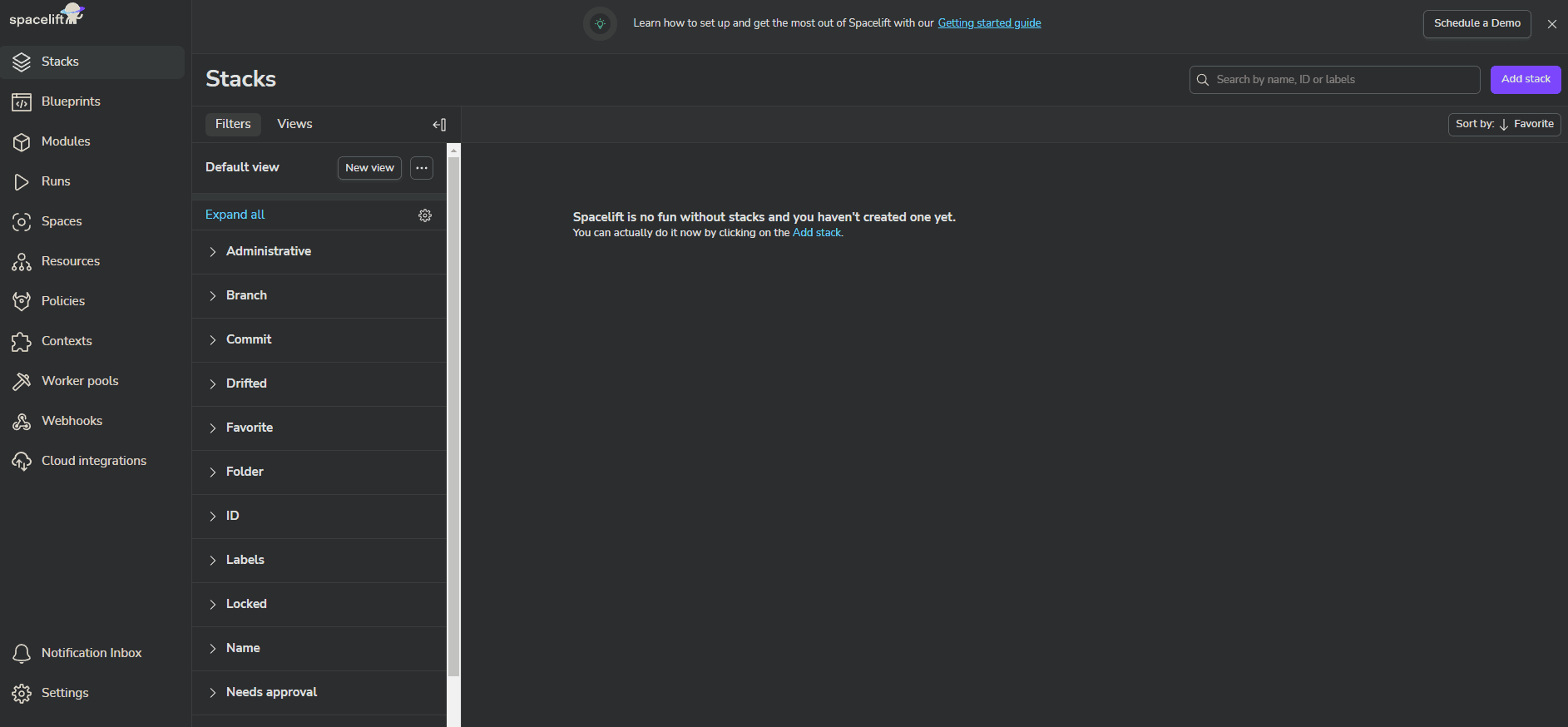Click the Add stack button
Image resolution: width=1568 pixels, height=727 pixels.
point(1526,80)
